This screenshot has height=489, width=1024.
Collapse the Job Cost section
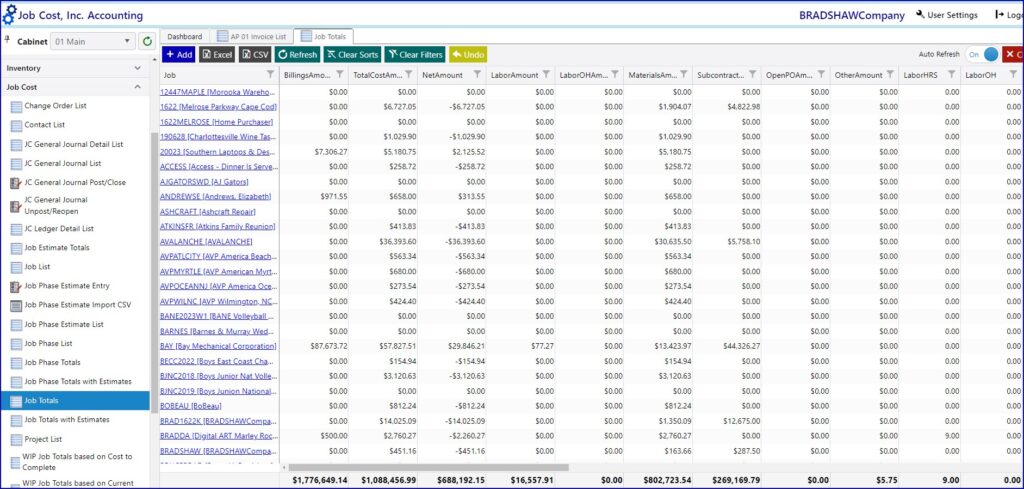[x=74, y=87]
